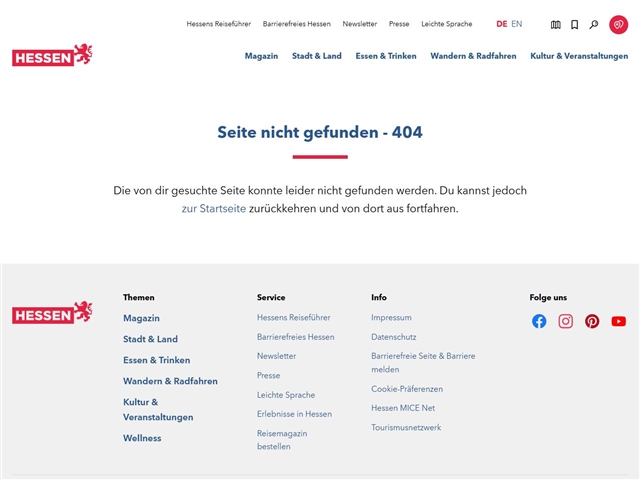Screen dimensions: 640x480
Task: Open the YouTube social icon
Action: (x=618, y=321)
